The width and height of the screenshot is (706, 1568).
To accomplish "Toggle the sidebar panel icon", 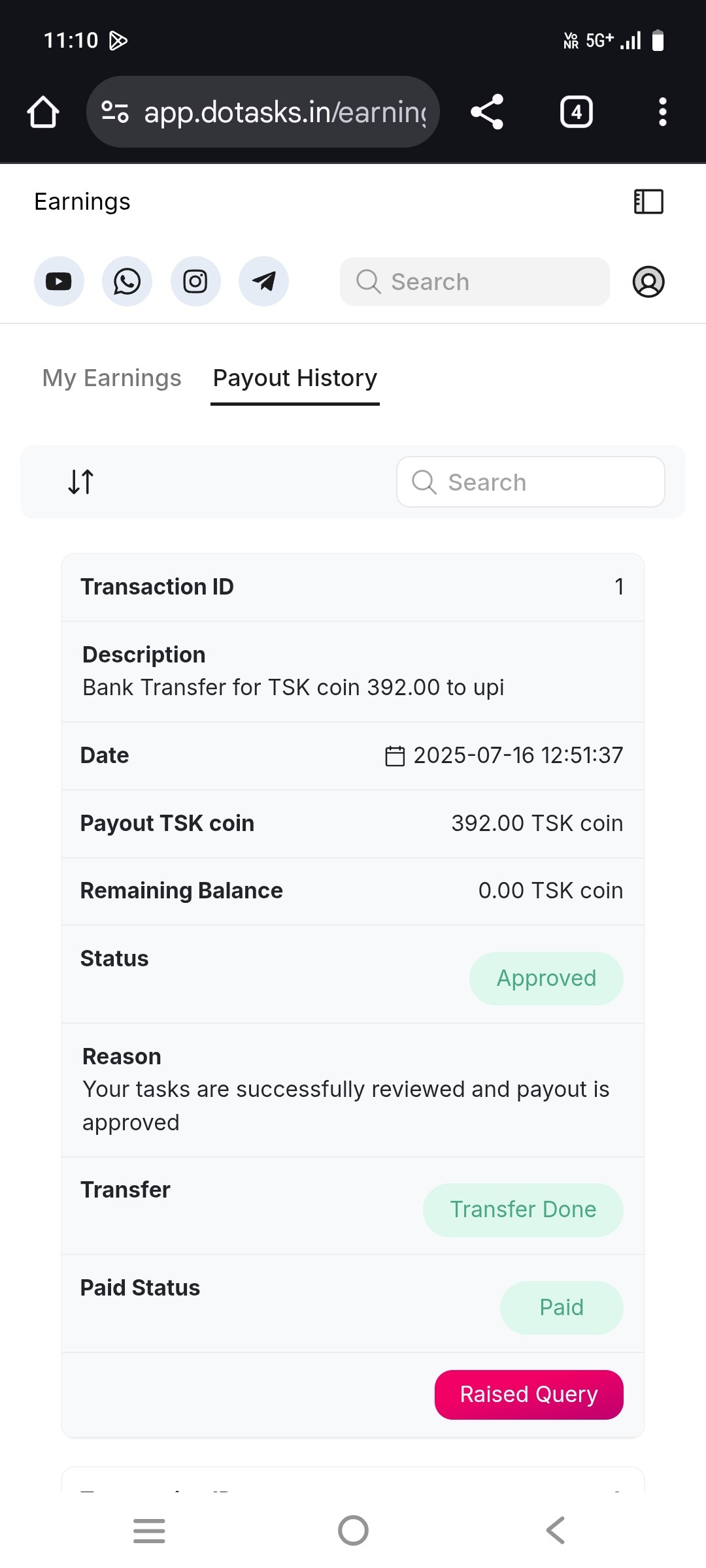I will [648, 201].
